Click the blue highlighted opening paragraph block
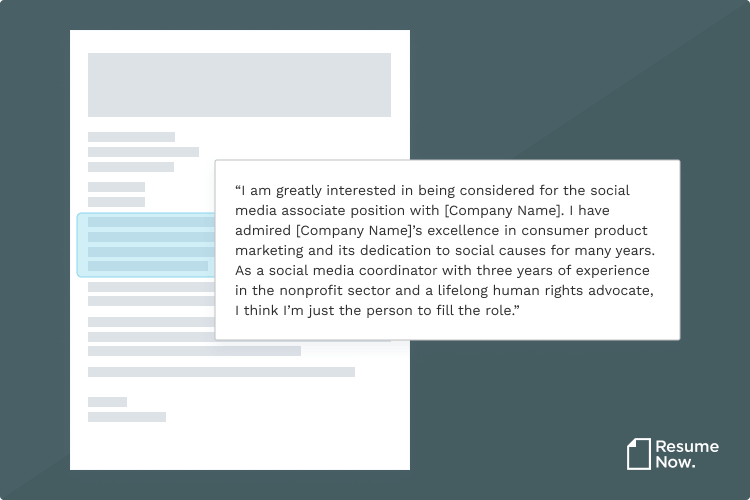The height and width of the screenshot is (500, 750). [146, 244]
